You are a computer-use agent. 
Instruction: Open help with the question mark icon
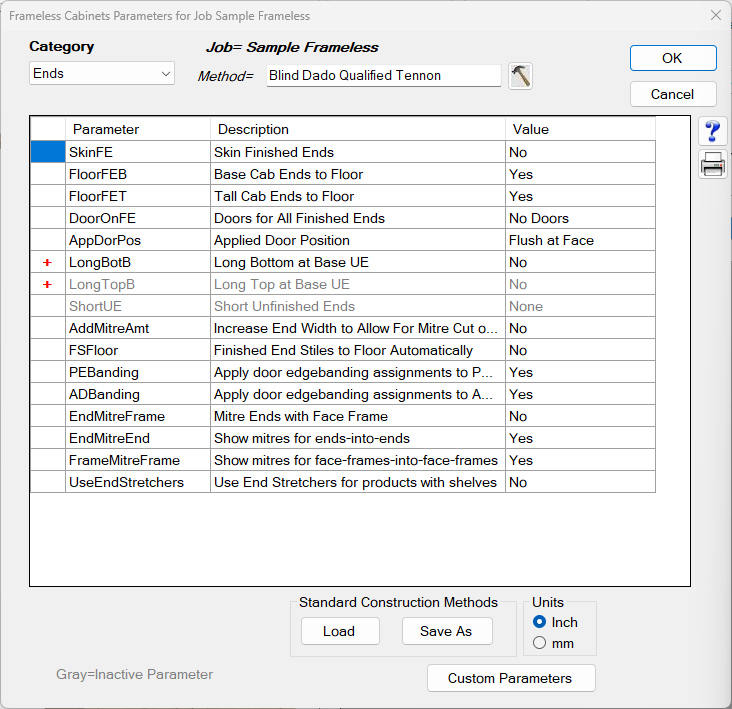[713, 132]
